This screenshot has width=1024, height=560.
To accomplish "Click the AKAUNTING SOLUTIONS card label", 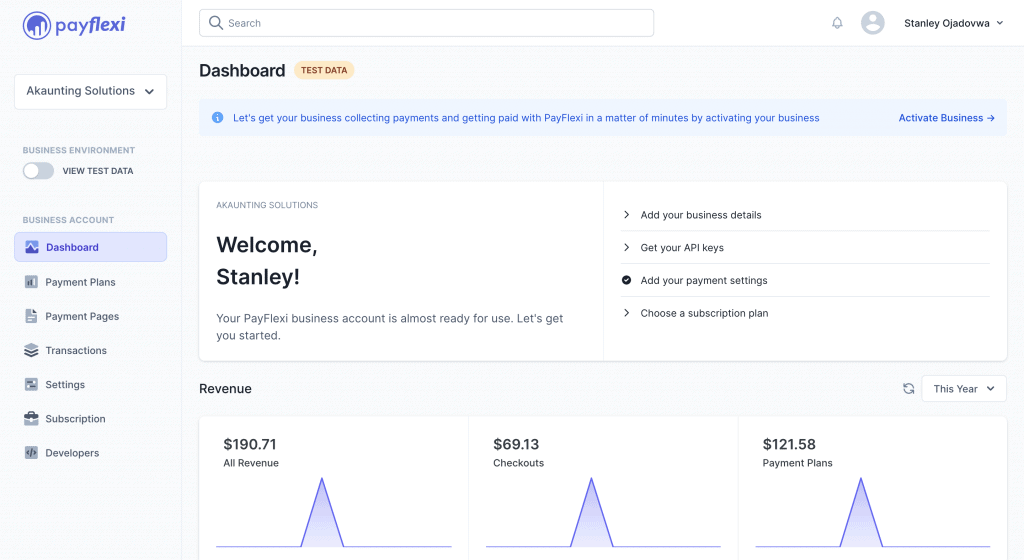I will click(x=267, y=205).
